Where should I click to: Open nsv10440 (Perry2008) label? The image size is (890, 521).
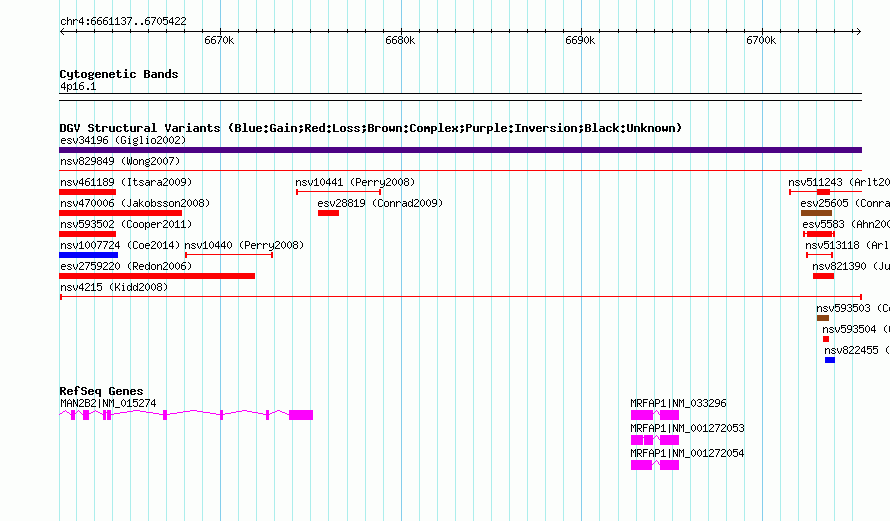244,245
